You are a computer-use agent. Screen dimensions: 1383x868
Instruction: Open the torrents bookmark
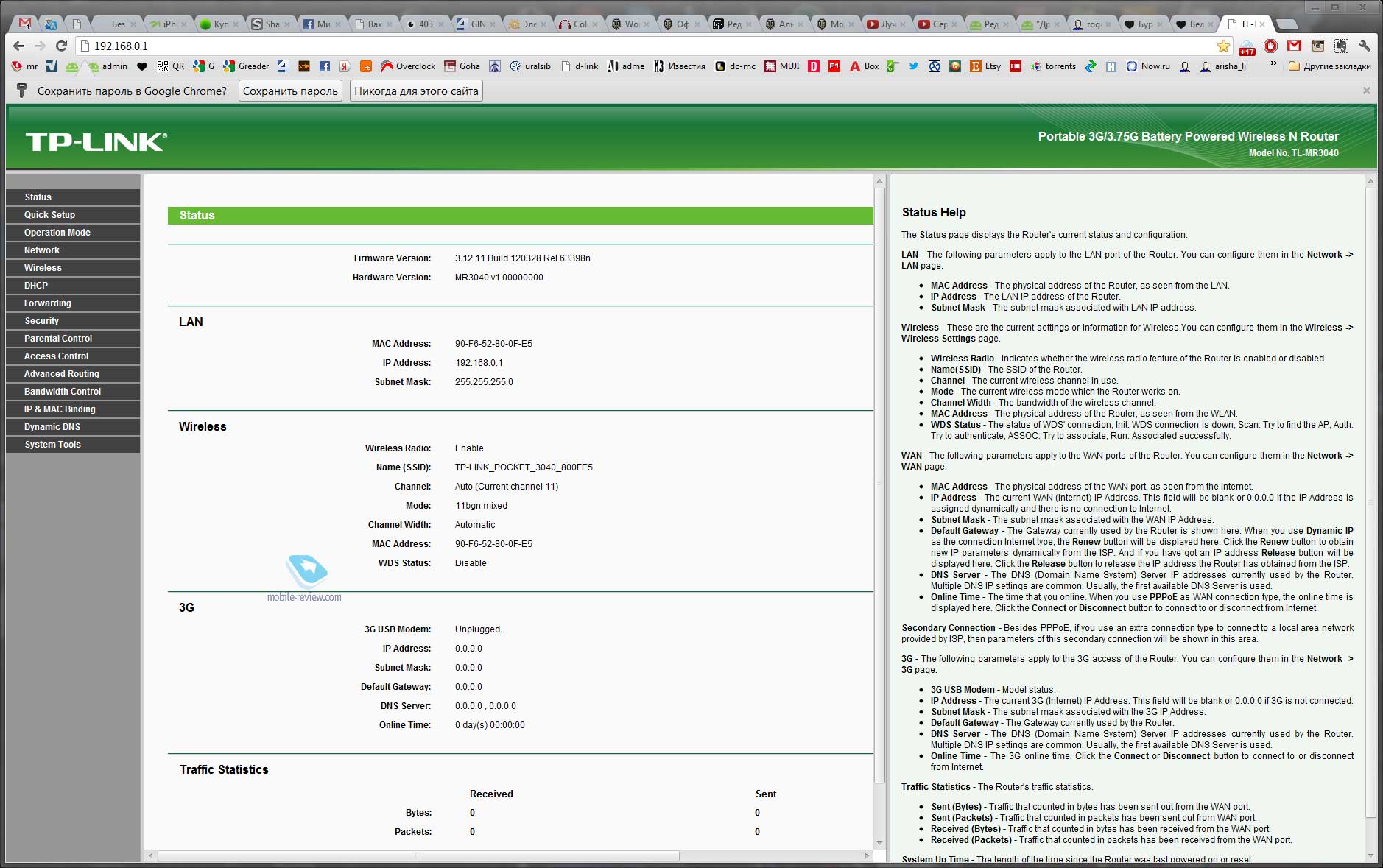[x=1053, y=66]
